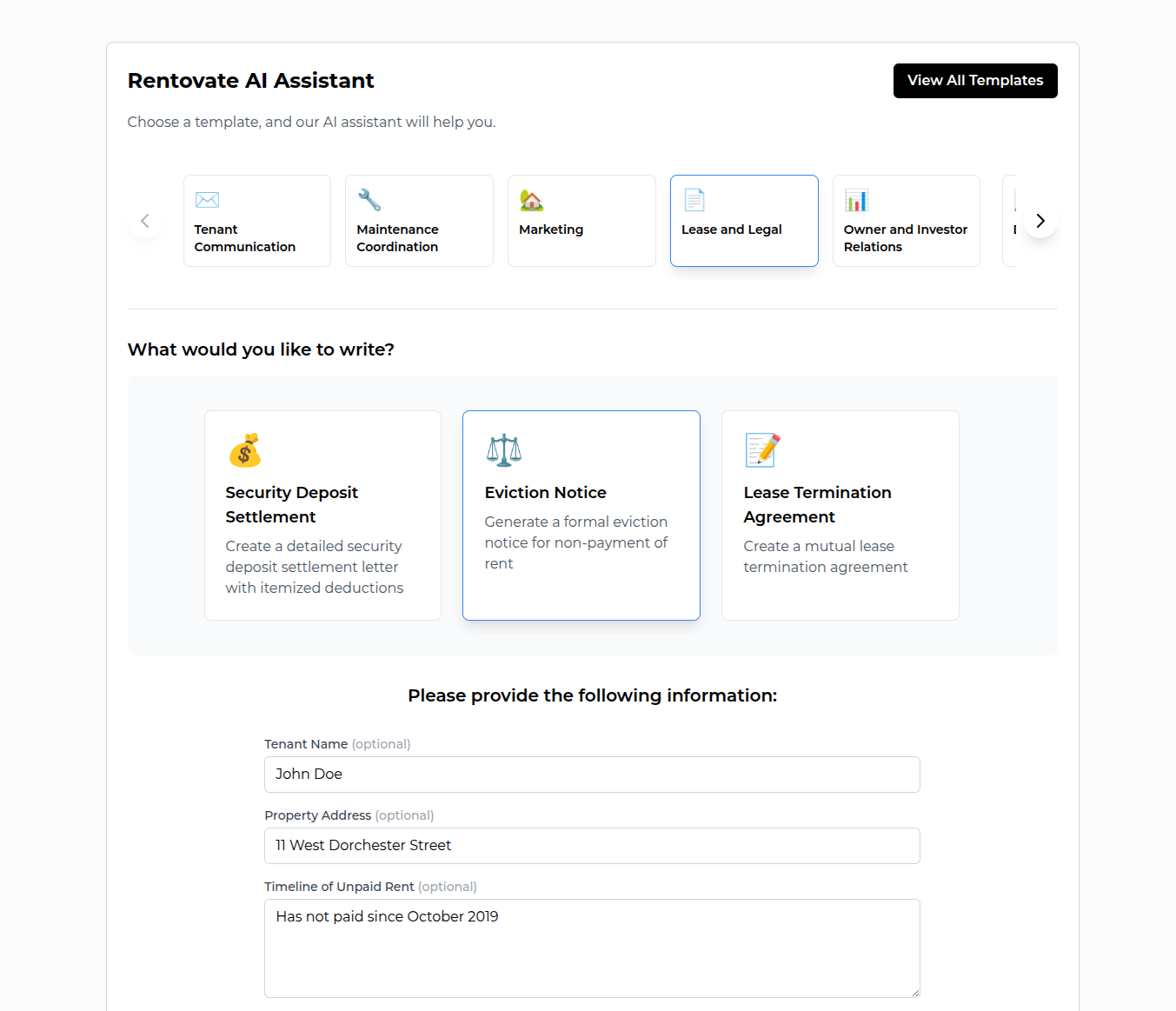This screenshot has width=1176, height=1011.
Task: Click the scales icon on Eviction Notice
Action: click(x=504, y=449)
